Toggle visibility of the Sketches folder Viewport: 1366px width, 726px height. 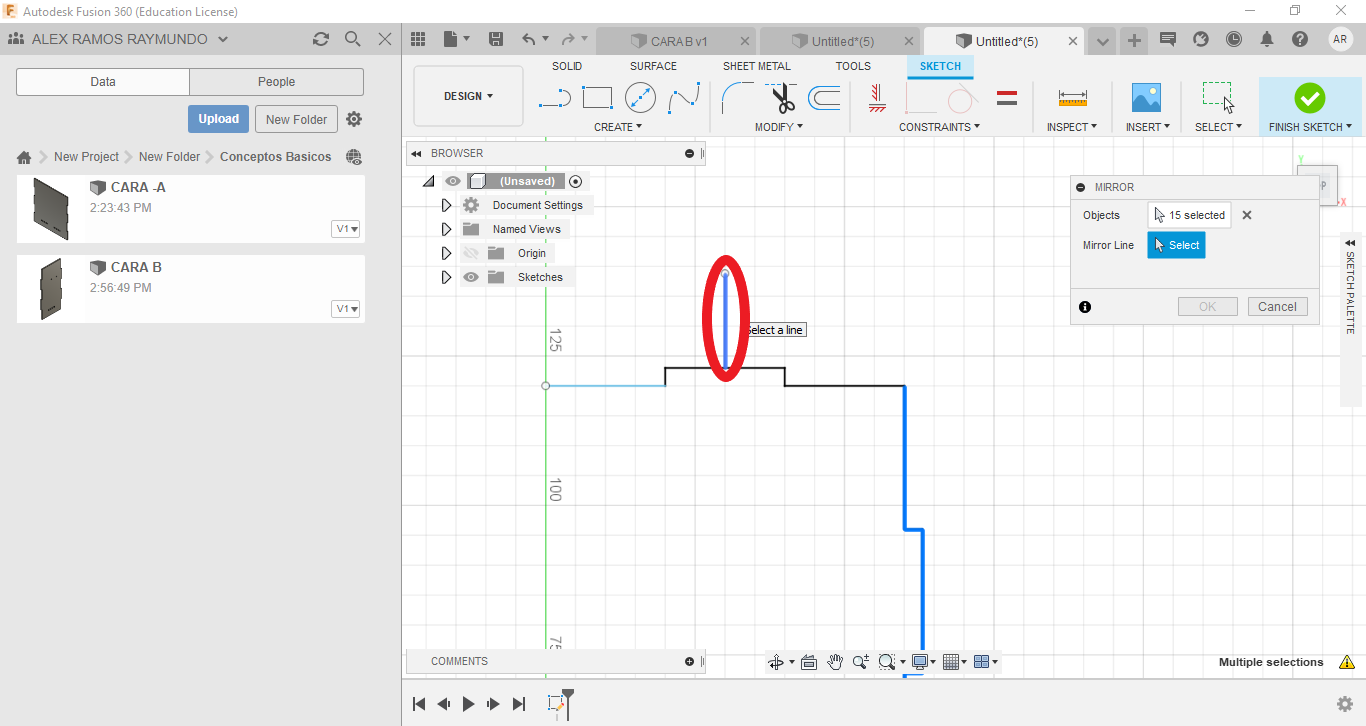coord(471,277)
